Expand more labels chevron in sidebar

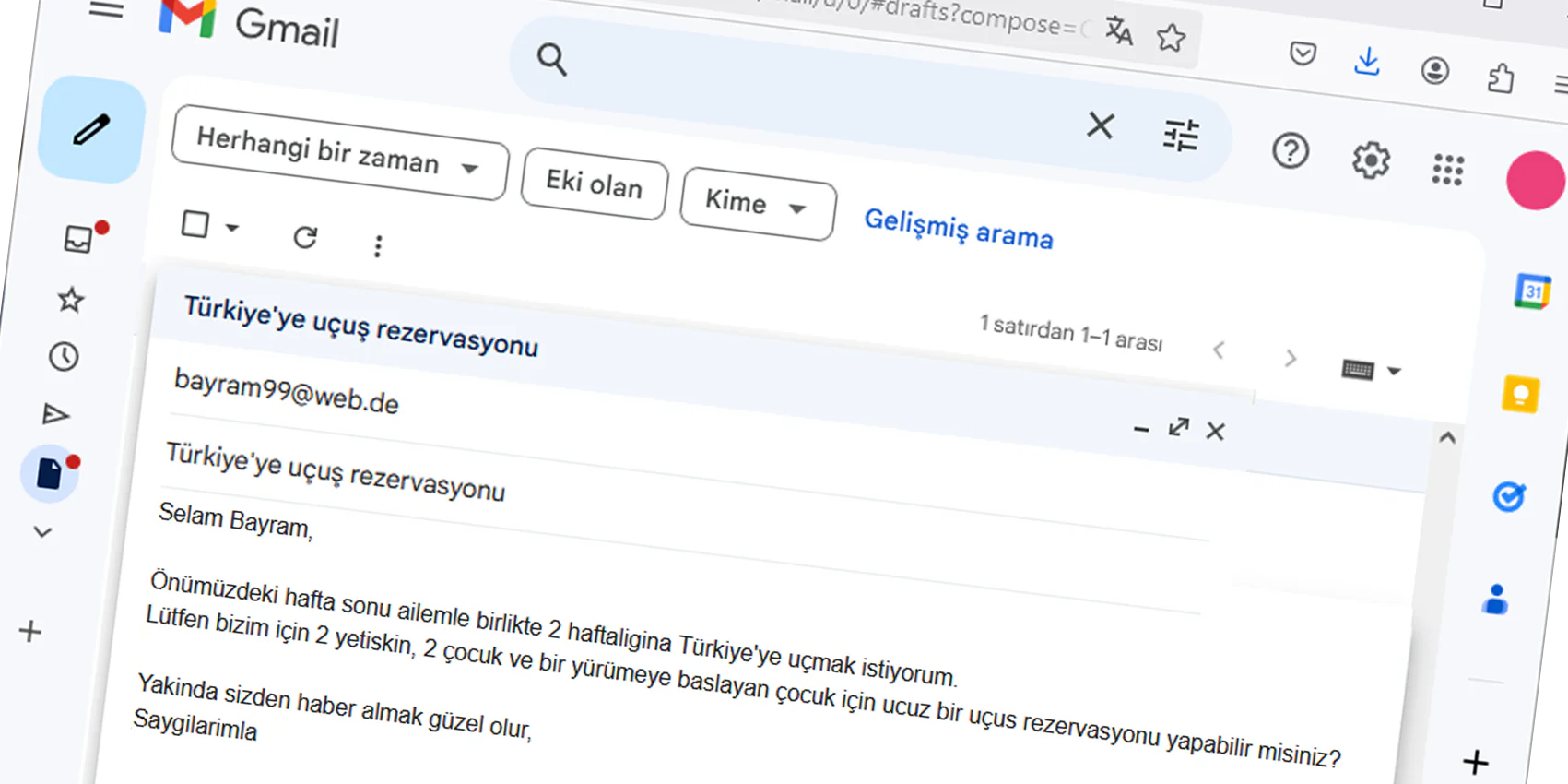pyautogui.click(x=42, y=531)
